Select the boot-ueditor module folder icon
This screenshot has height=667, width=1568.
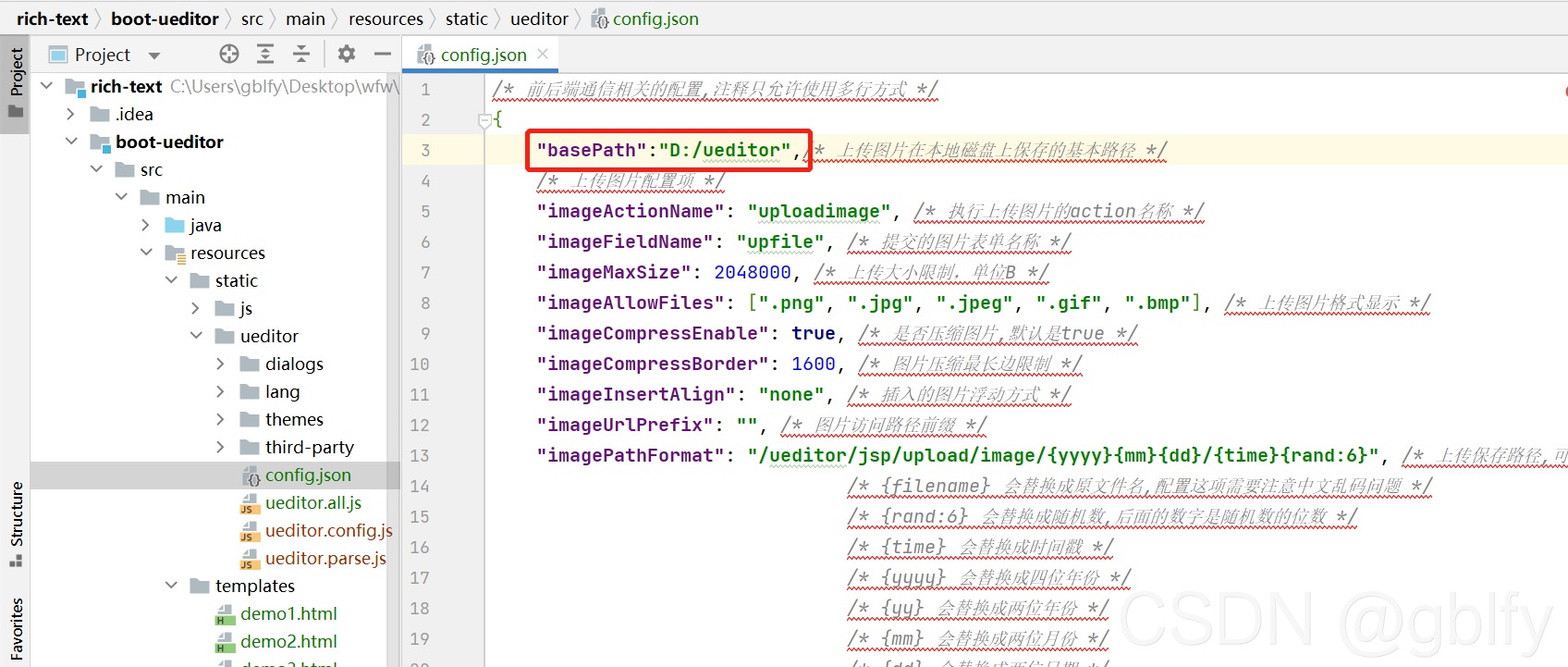[100, 142]
